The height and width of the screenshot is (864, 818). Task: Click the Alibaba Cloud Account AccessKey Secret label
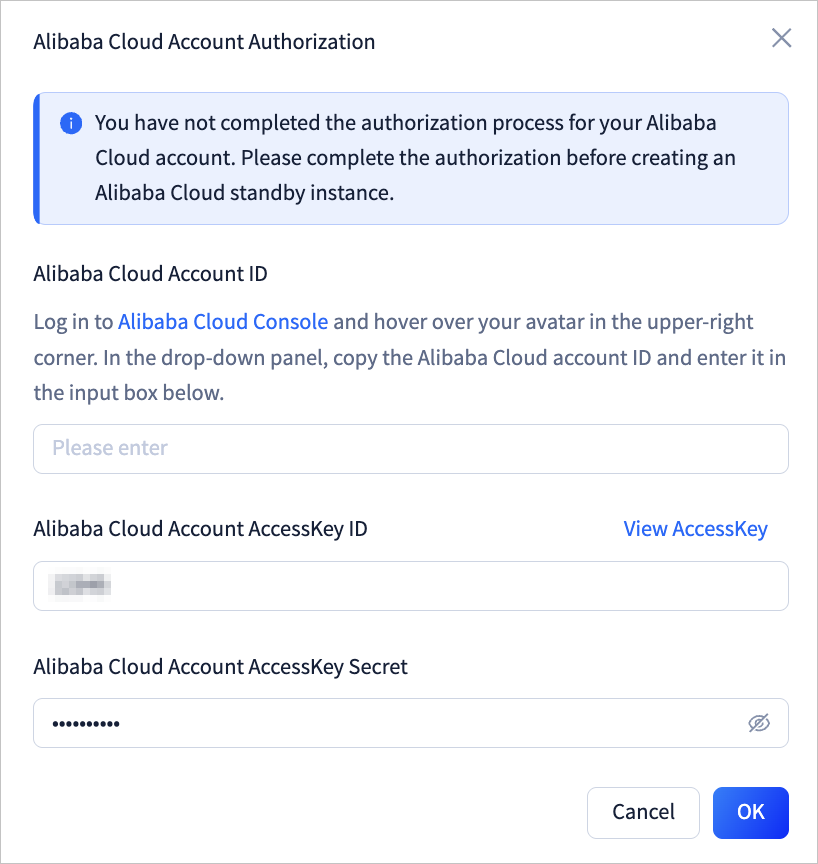coord(220,667)
